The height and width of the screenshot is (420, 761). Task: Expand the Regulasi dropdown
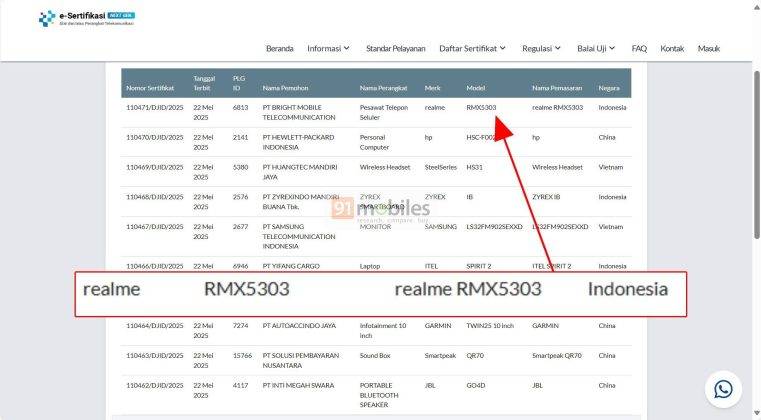click(x=541, y=49)
